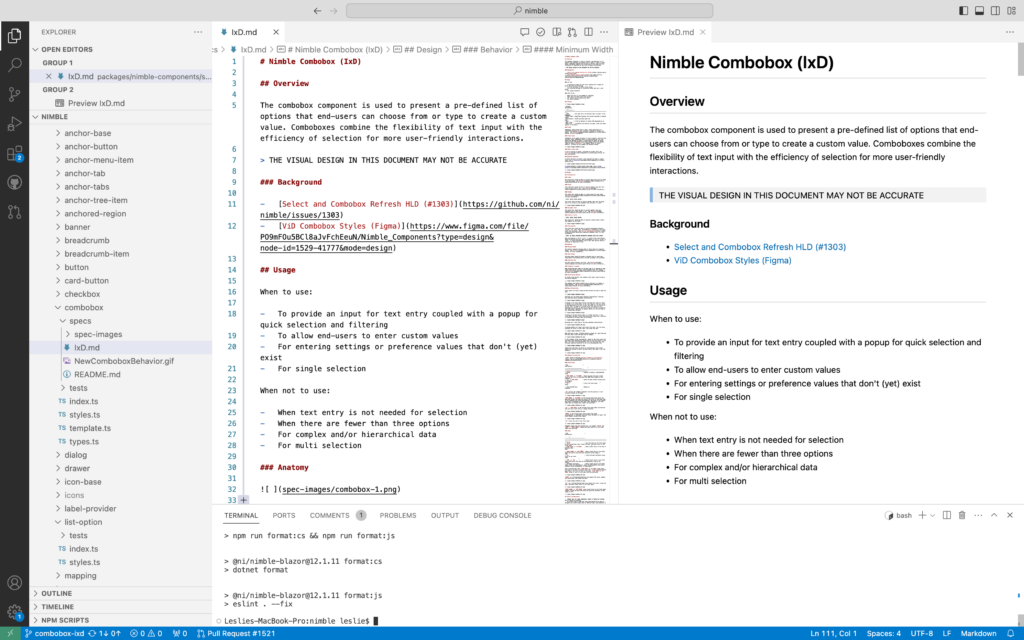1024x640 pixels.
Task: Open Explorer views and more actions ellipsis
Action: click(x=198, y=32)
